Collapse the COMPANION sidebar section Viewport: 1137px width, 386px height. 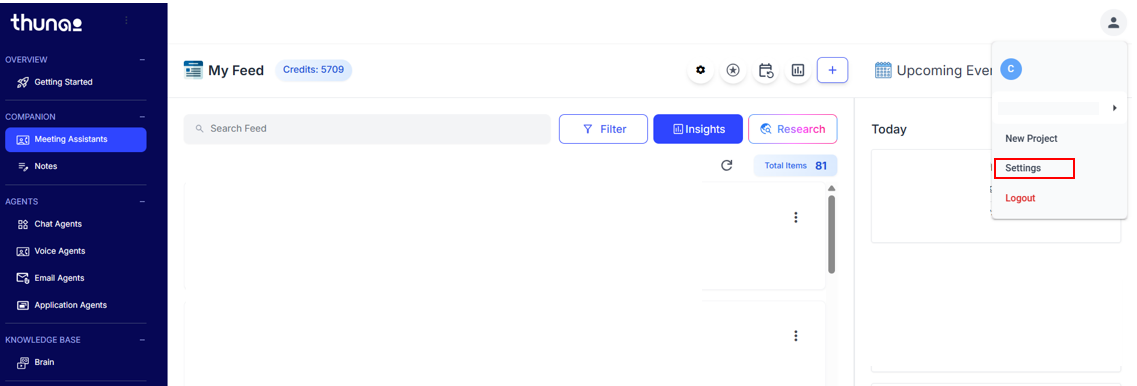pos(142,117)
